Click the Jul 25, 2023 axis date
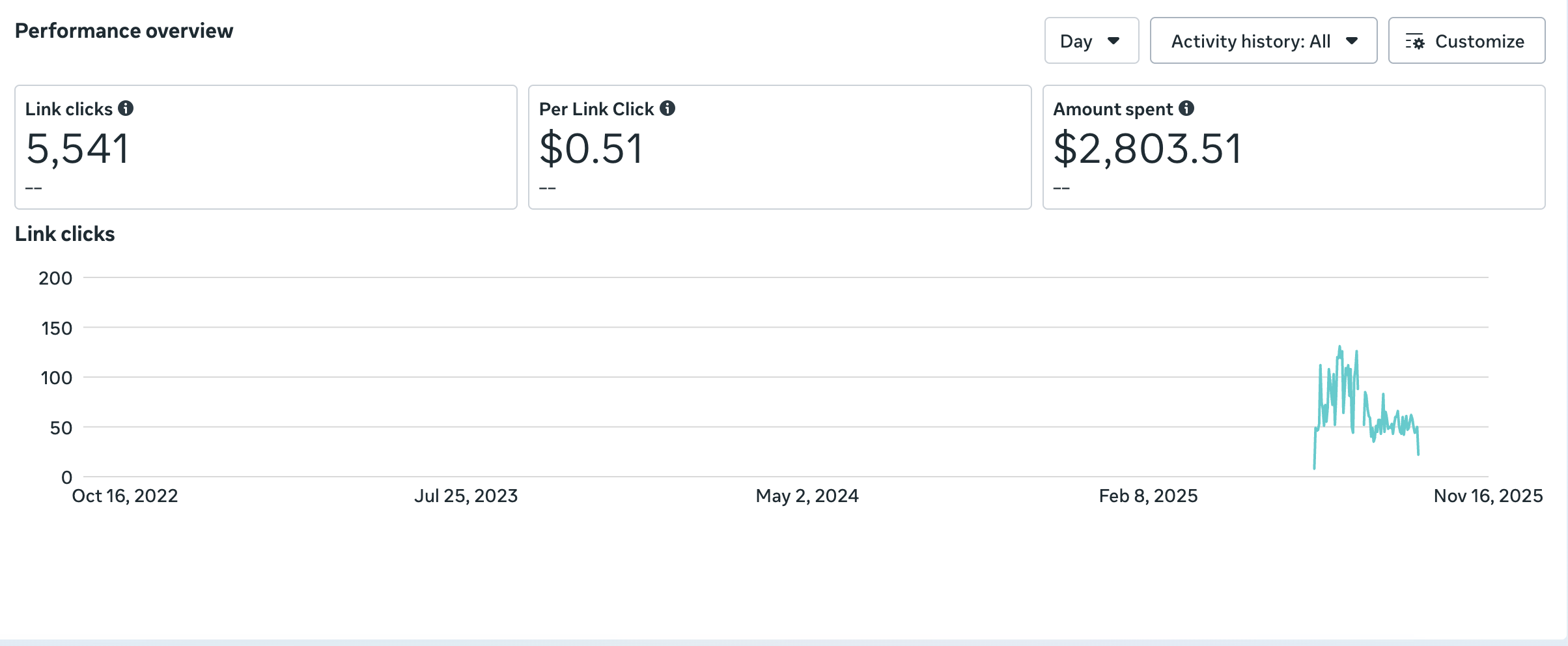This screenshot has width=1568, height=646. (x=466, y=496)
